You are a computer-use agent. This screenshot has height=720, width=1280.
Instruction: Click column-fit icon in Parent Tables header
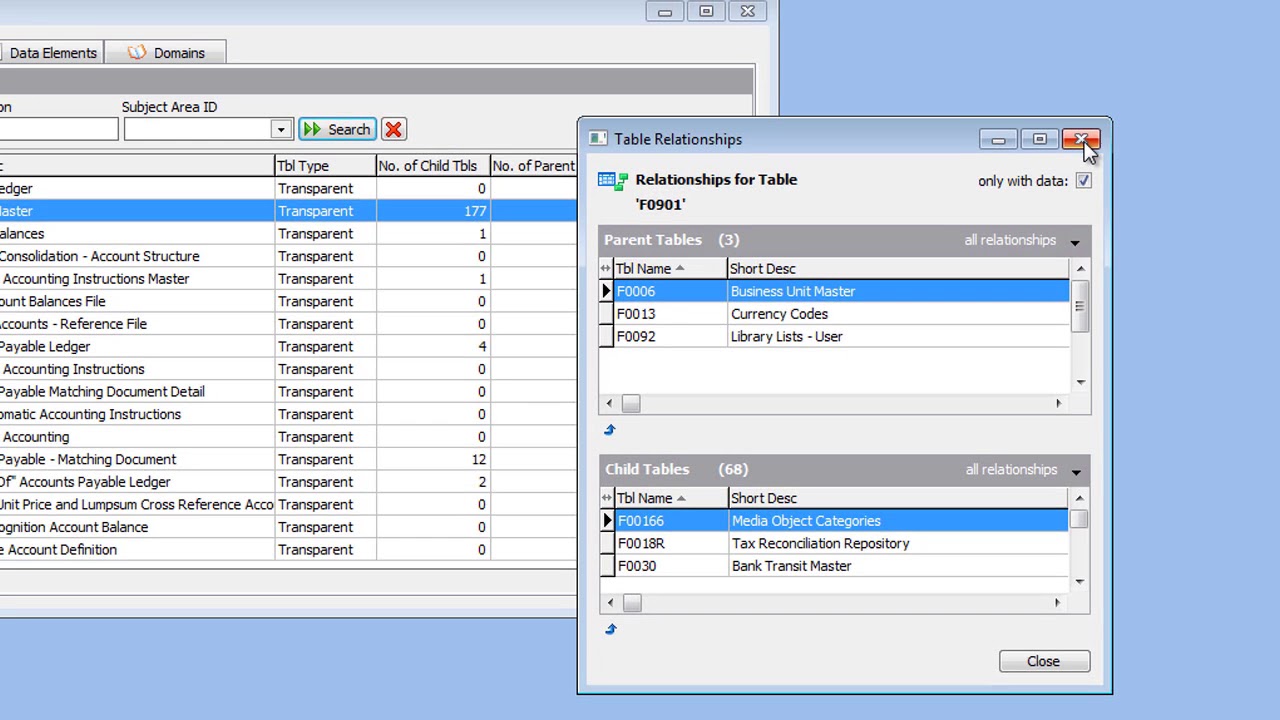click(x=606, y=269)
